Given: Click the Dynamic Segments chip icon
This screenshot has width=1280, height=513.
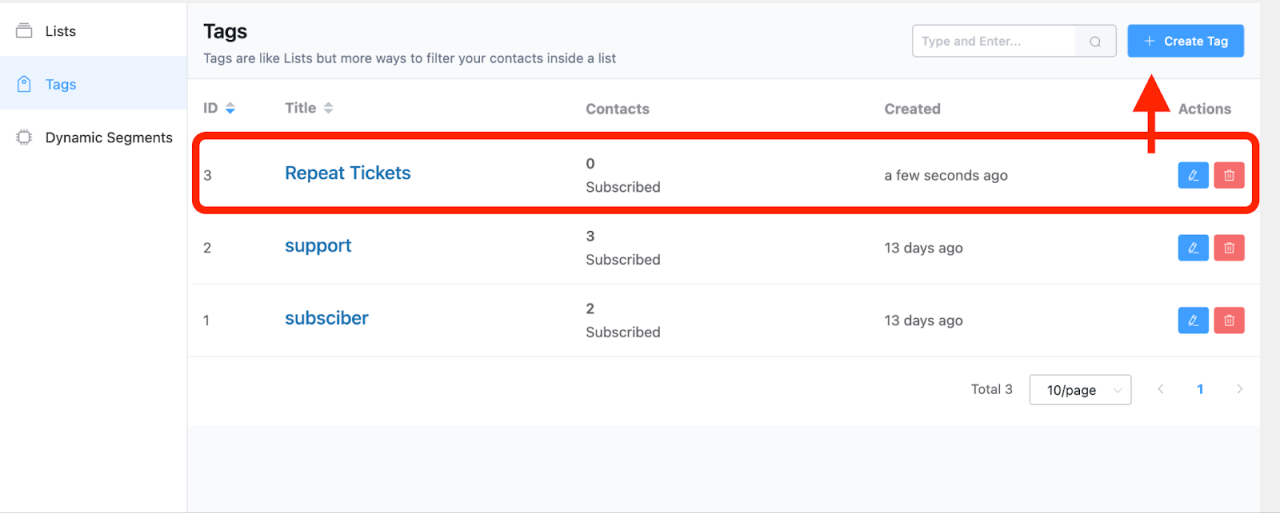Looking at the screenshot, I should [x=25, y=138].
